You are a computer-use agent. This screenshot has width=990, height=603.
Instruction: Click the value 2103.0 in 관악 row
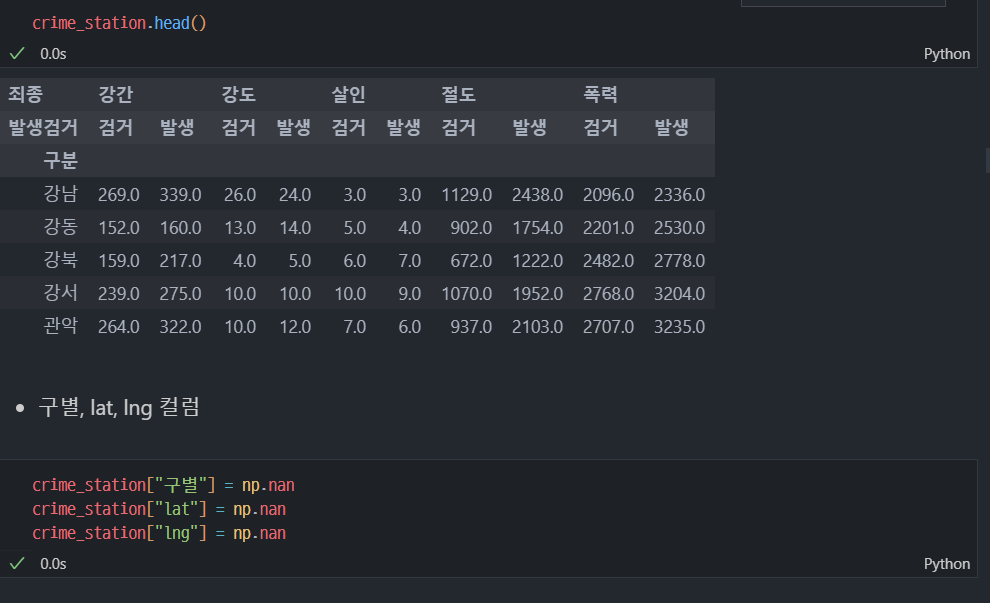click(x=537, y=326)
